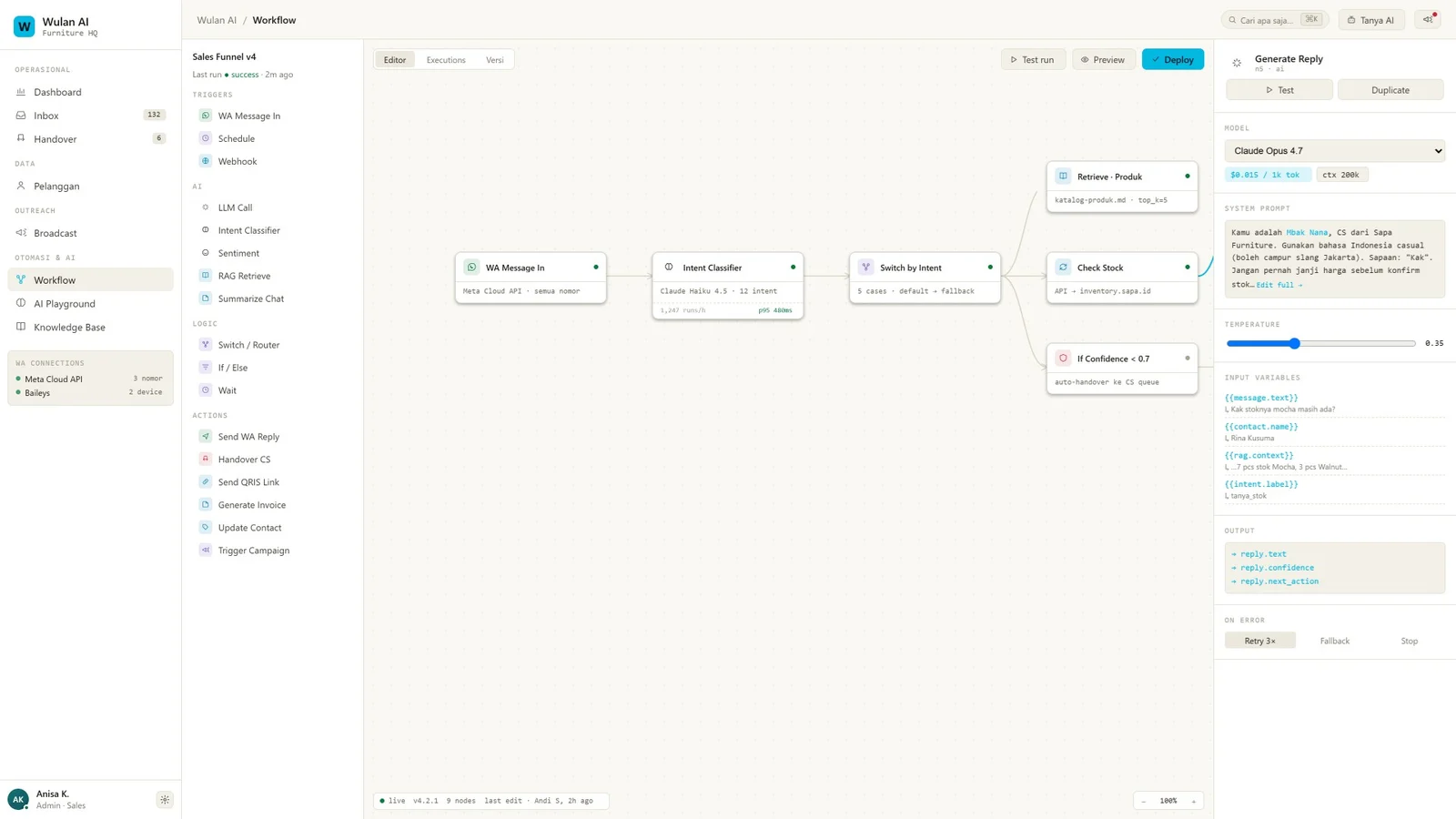Expand the system prompt via Edit full
This screenshot has width=1456, height=819.
(x=1278, y=284)
